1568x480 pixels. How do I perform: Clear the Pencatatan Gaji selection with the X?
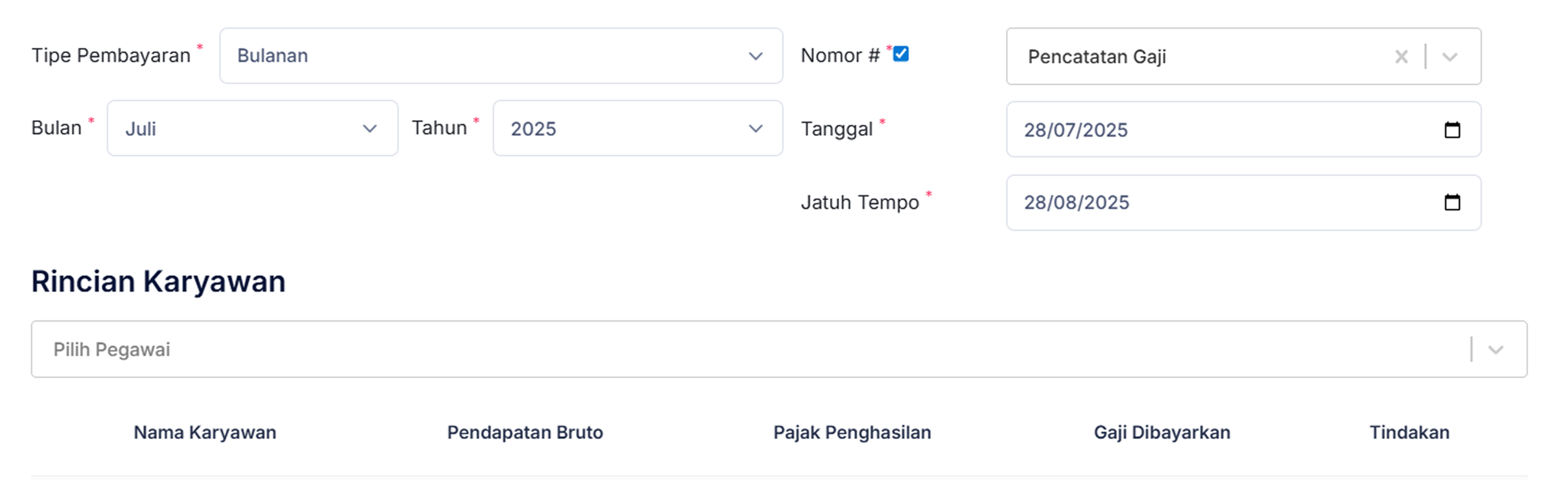point(1401,56)
